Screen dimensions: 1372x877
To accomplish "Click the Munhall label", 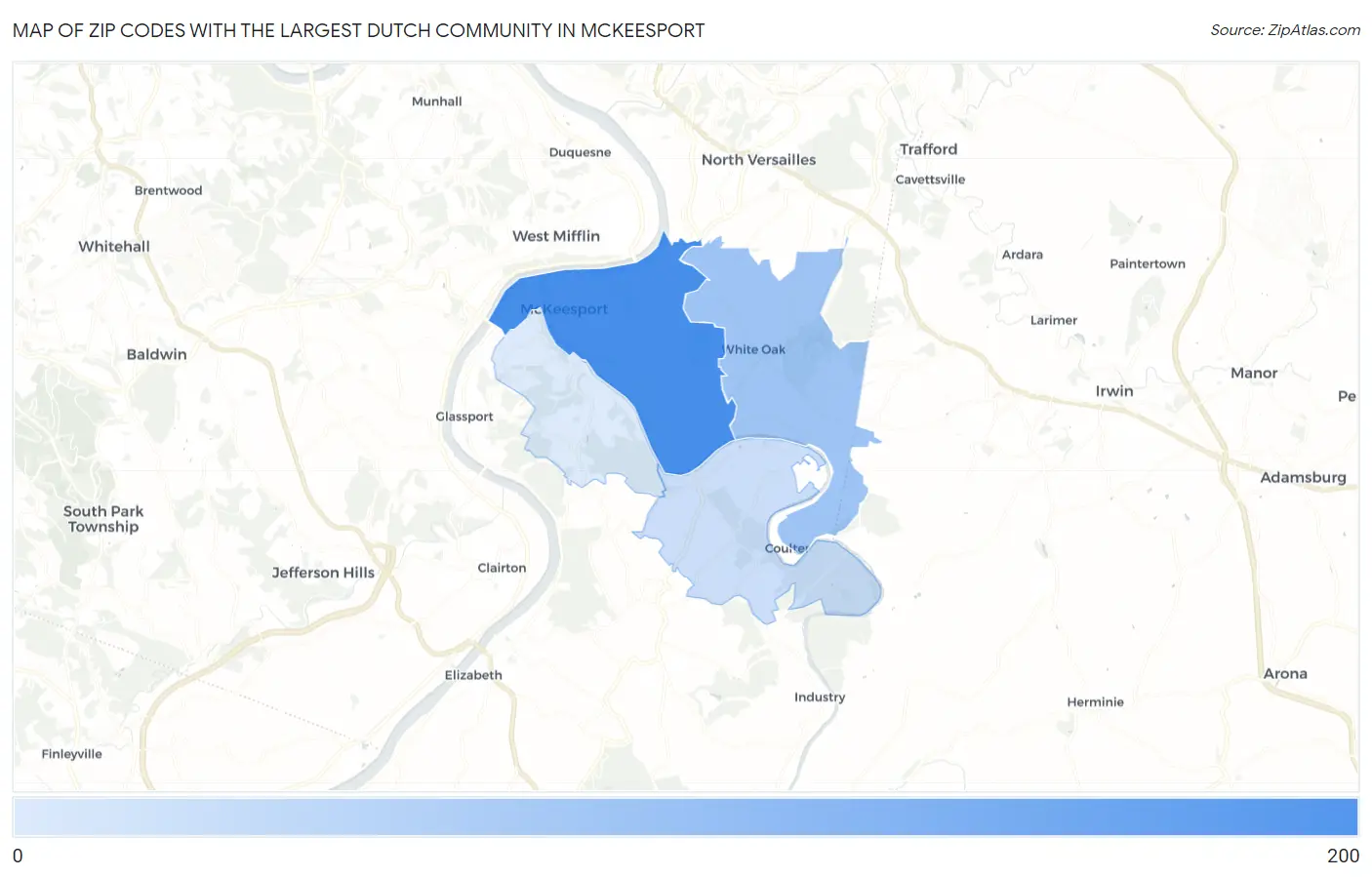I will pos(436,101).
